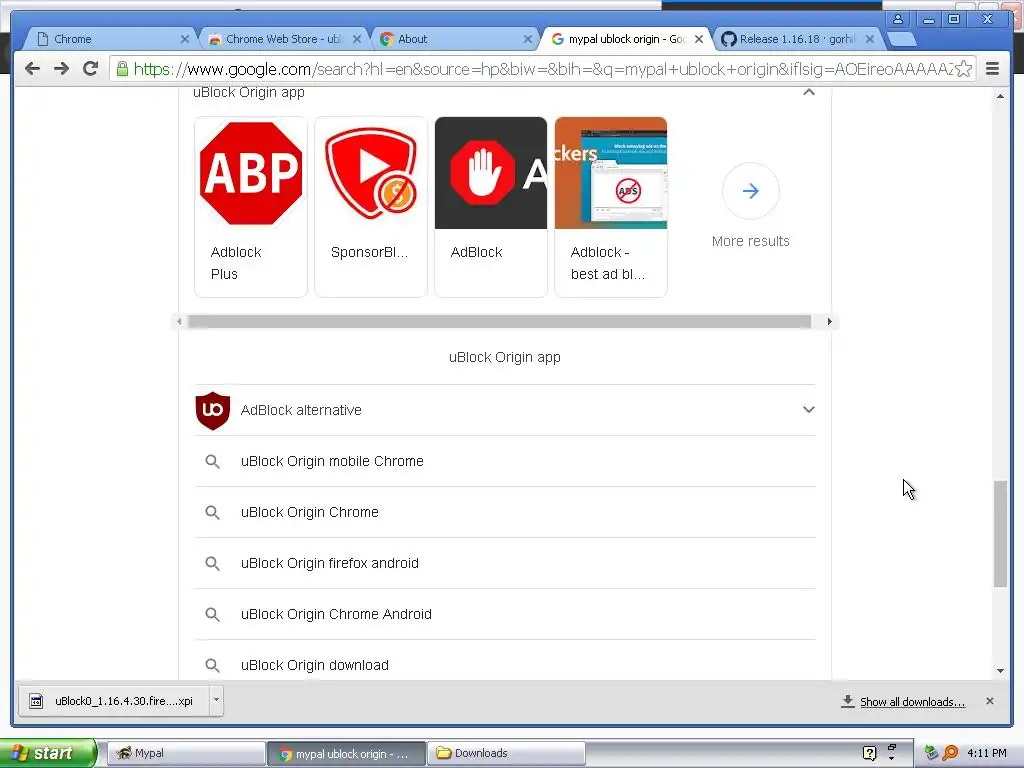The height and width of the screenshot is (768, 1024).
Task: Search uBlock Origin Chrome Android suggestion
Action: (505, 614)
